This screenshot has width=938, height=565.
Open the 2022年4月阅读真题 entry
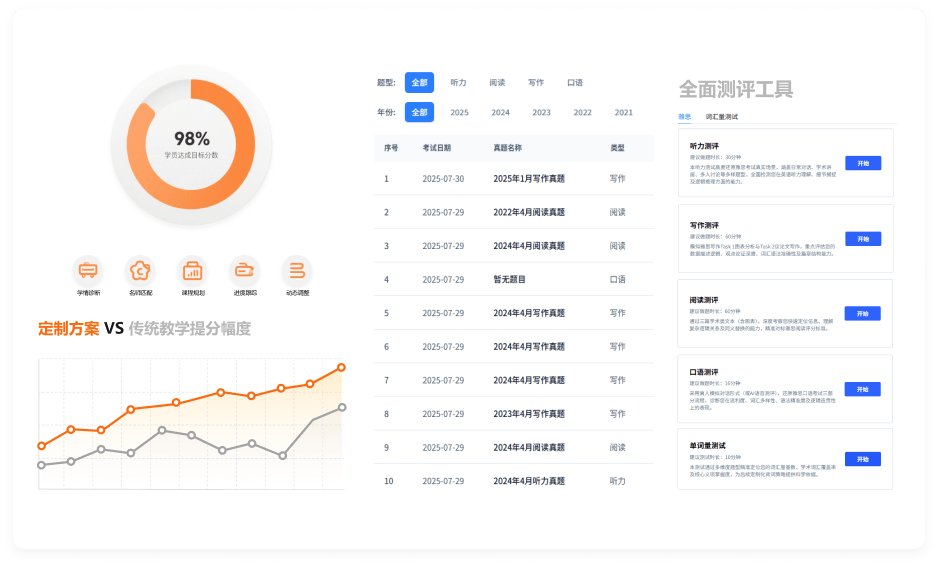529,212
